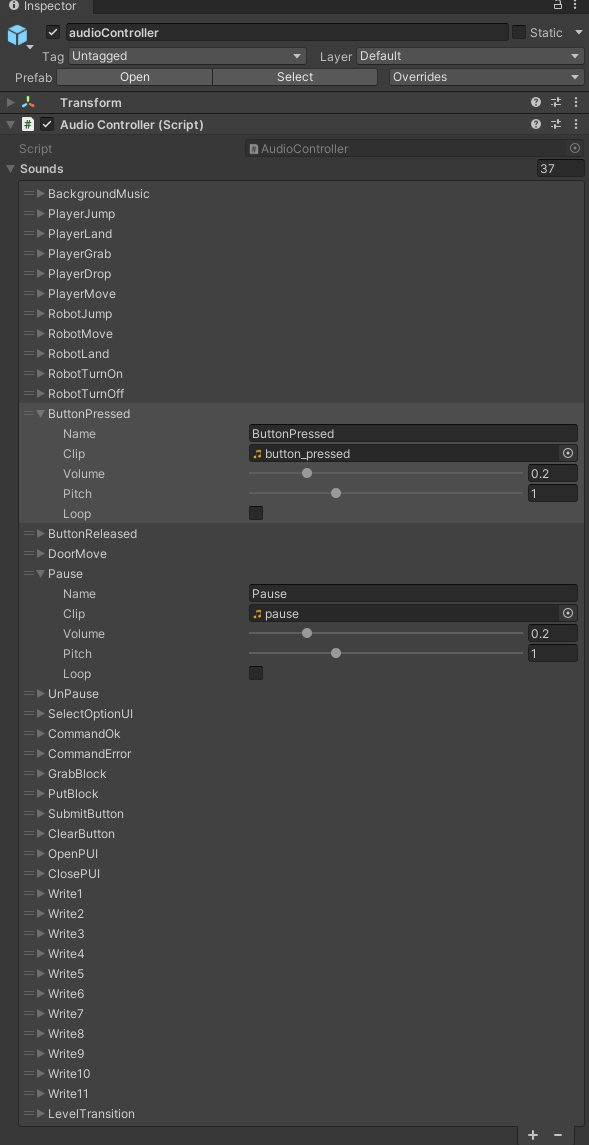589x1145 pixels.
Task: Expand the BackgroundMusic sound entry
Action: tap(40, 193)
